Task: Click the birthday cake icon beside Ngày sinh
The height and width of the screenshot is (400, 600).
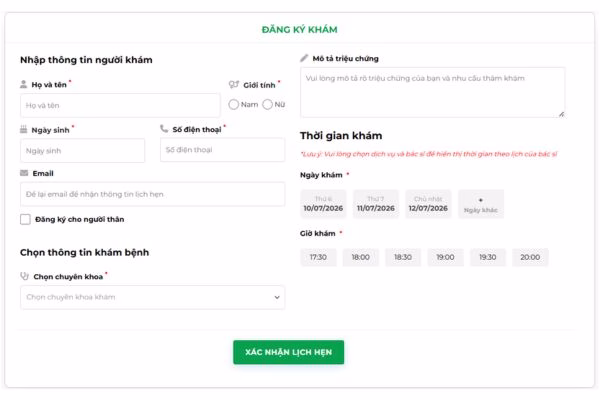Action: click(x=23, y=130)
